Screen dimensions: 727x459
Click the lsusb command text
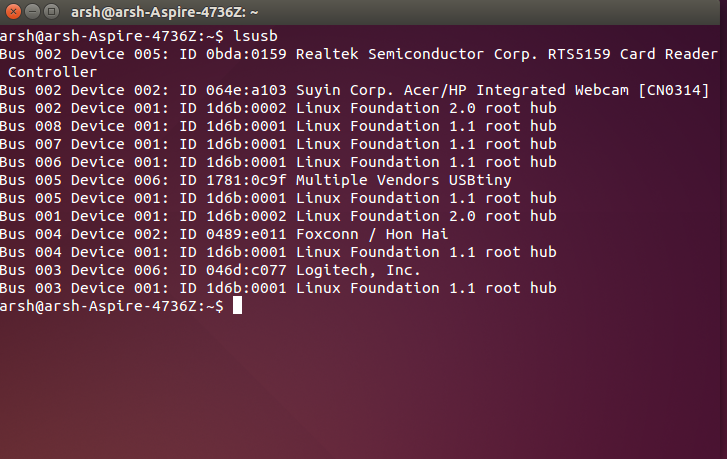(x=255, y=36)
